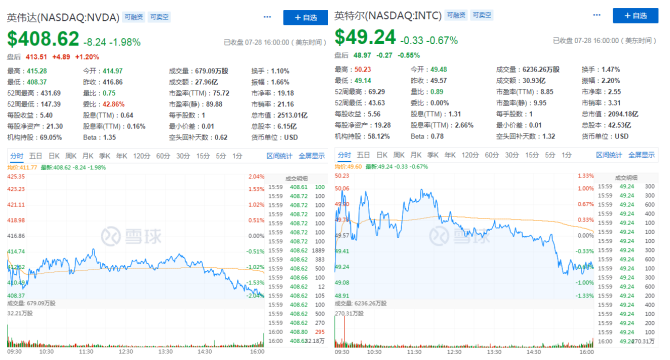Select the 30分 interval for NVDA

pyautogui.click(x=183, y=156)
